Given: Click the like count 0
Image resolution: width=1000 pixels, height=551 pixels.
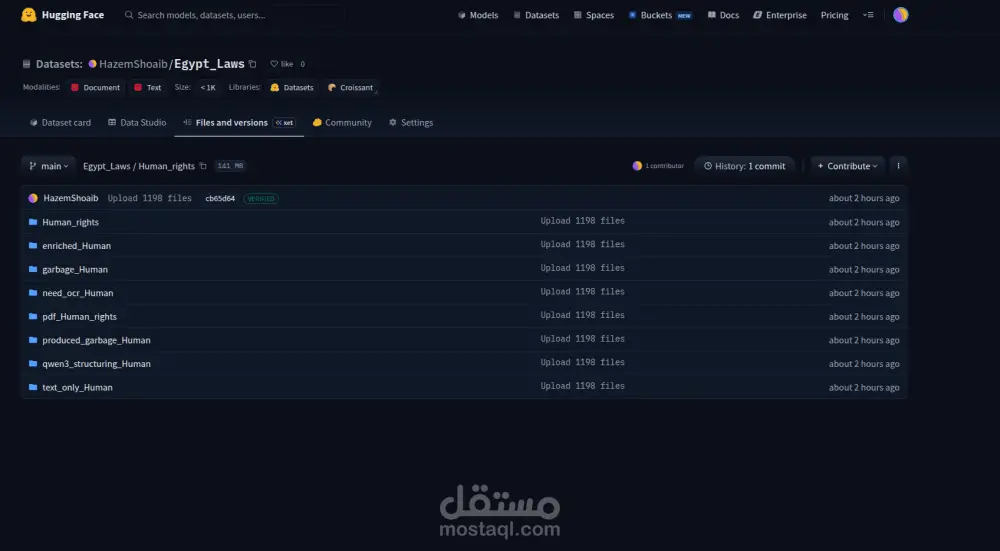Looking at the screenshot, I should [x=302, y=64].
